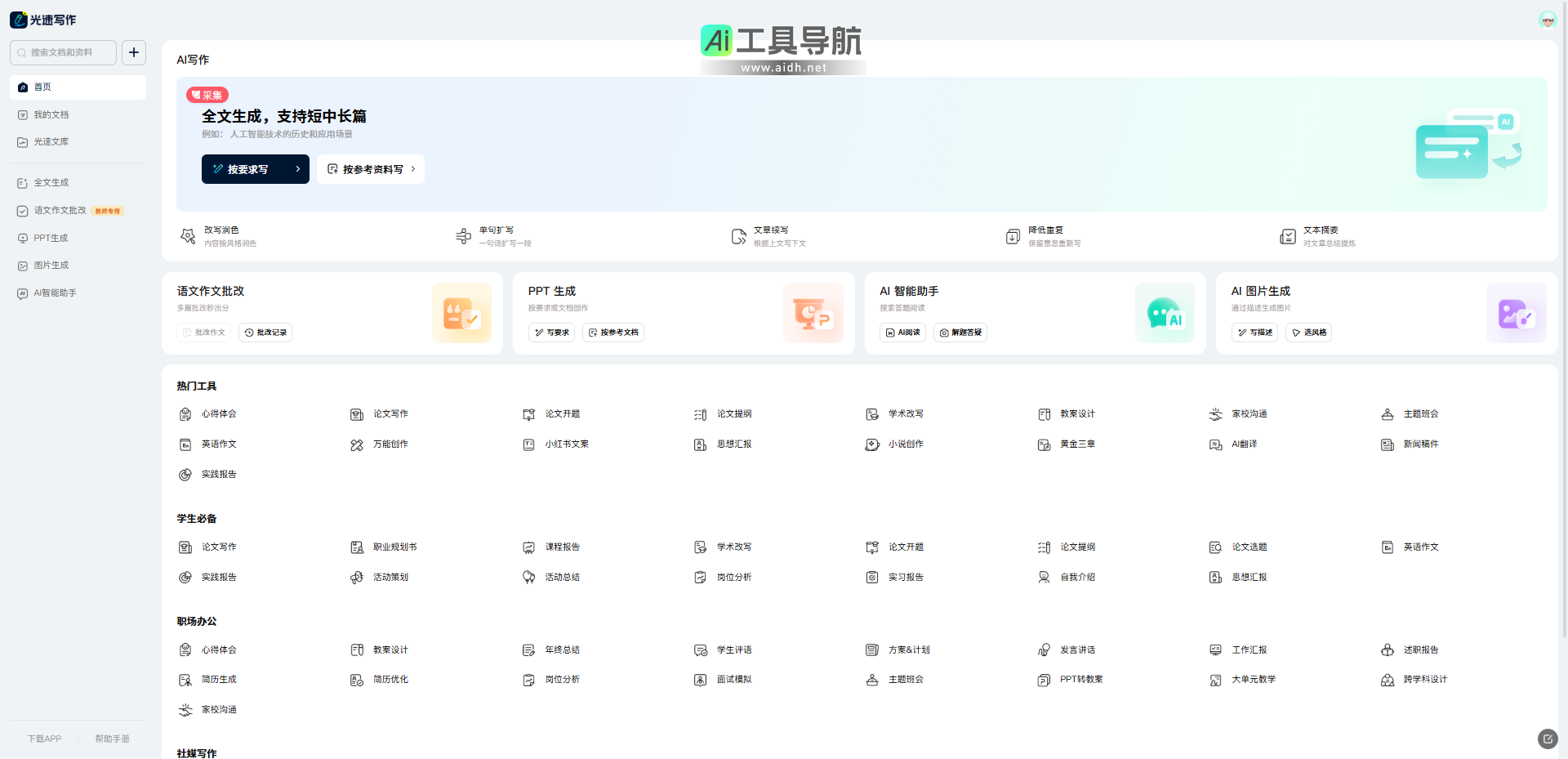Open the AI 图片生成 card thumbnail
Image resolution: width=1568 pixels, height=759 pixels.
click(x=1516, y=313)
